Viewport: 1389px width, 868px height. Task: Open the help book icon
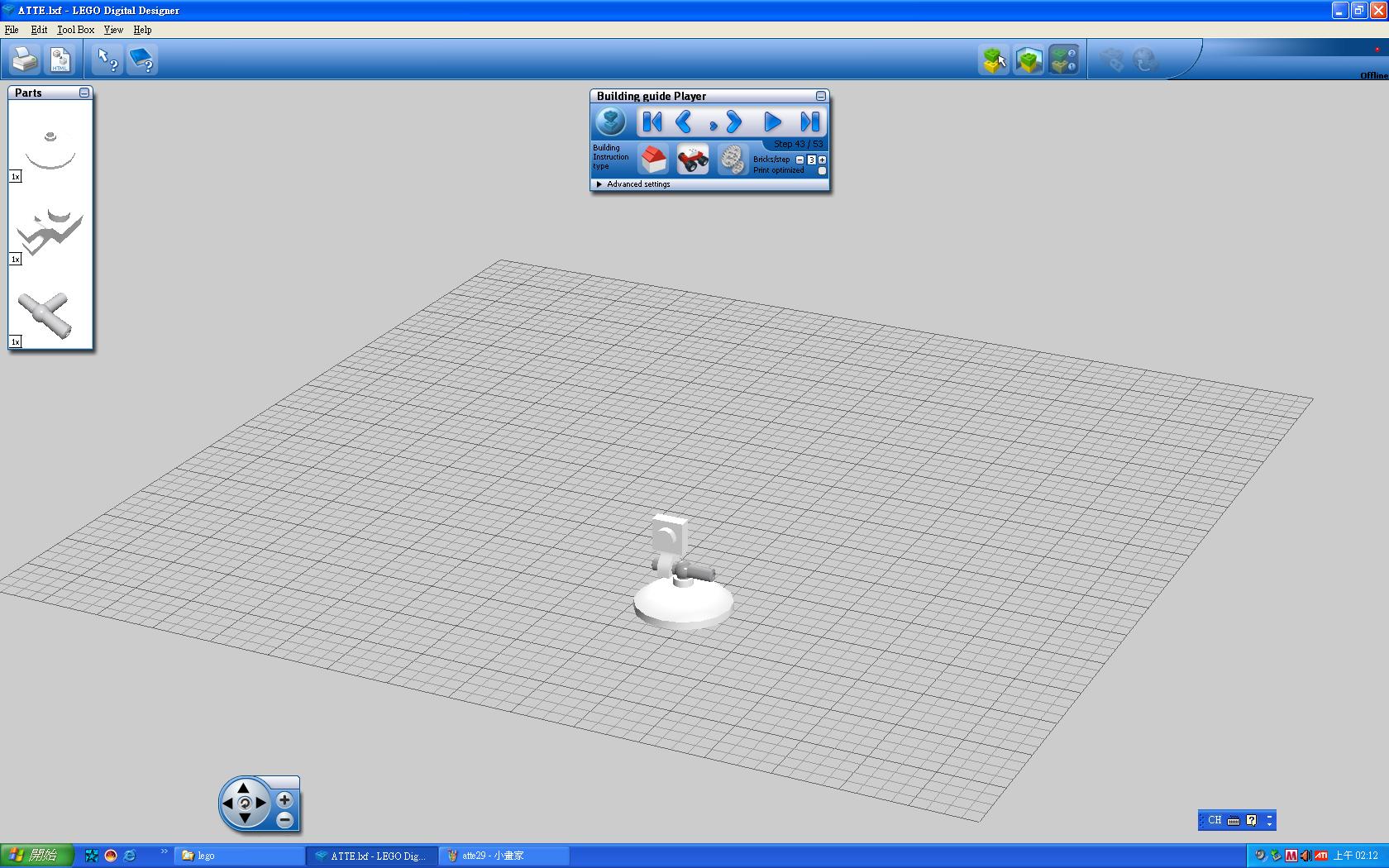point(142,60)
